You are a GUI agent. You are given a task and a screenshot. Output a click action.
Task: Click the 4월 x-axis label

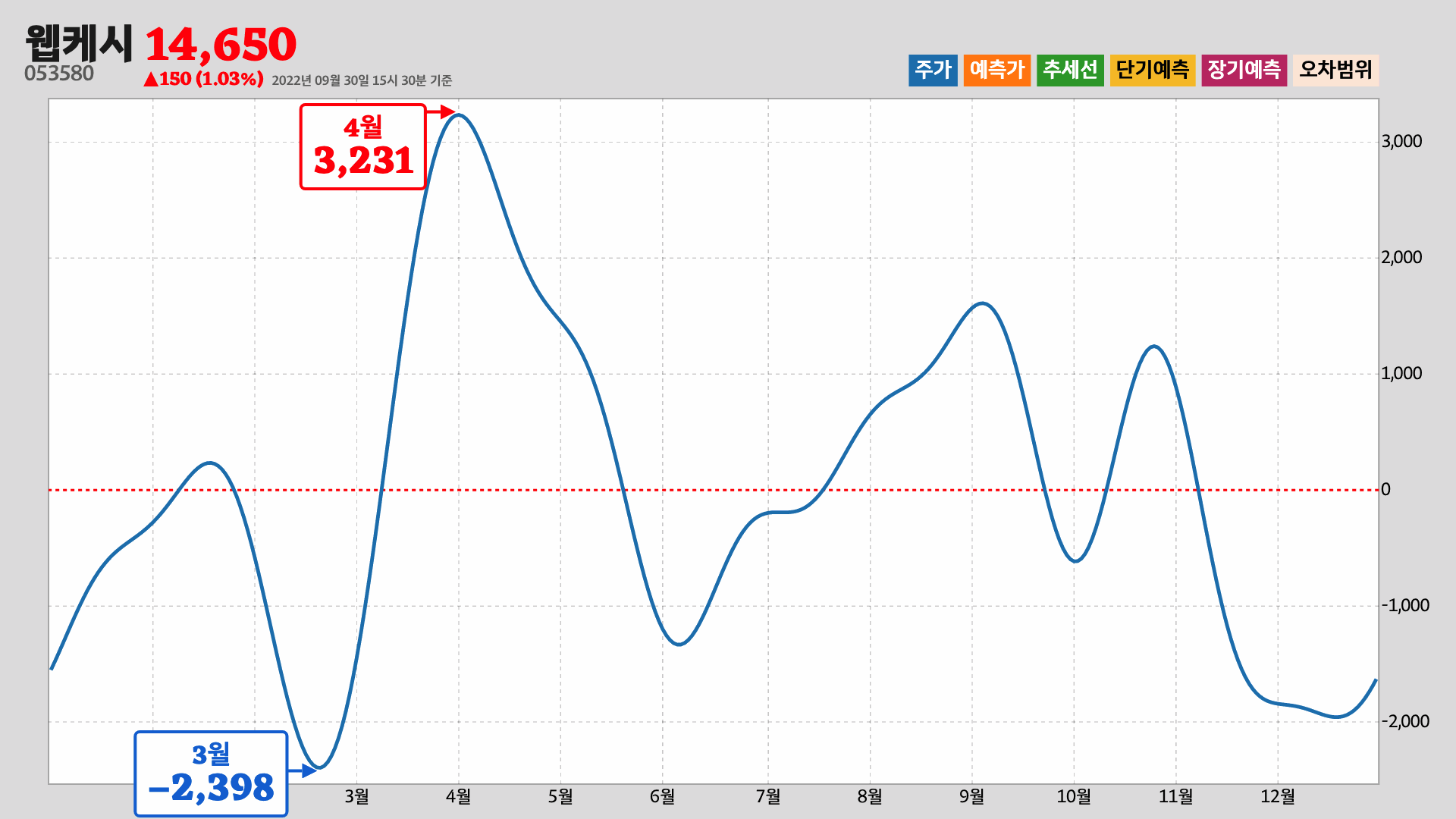coord(458,796)
